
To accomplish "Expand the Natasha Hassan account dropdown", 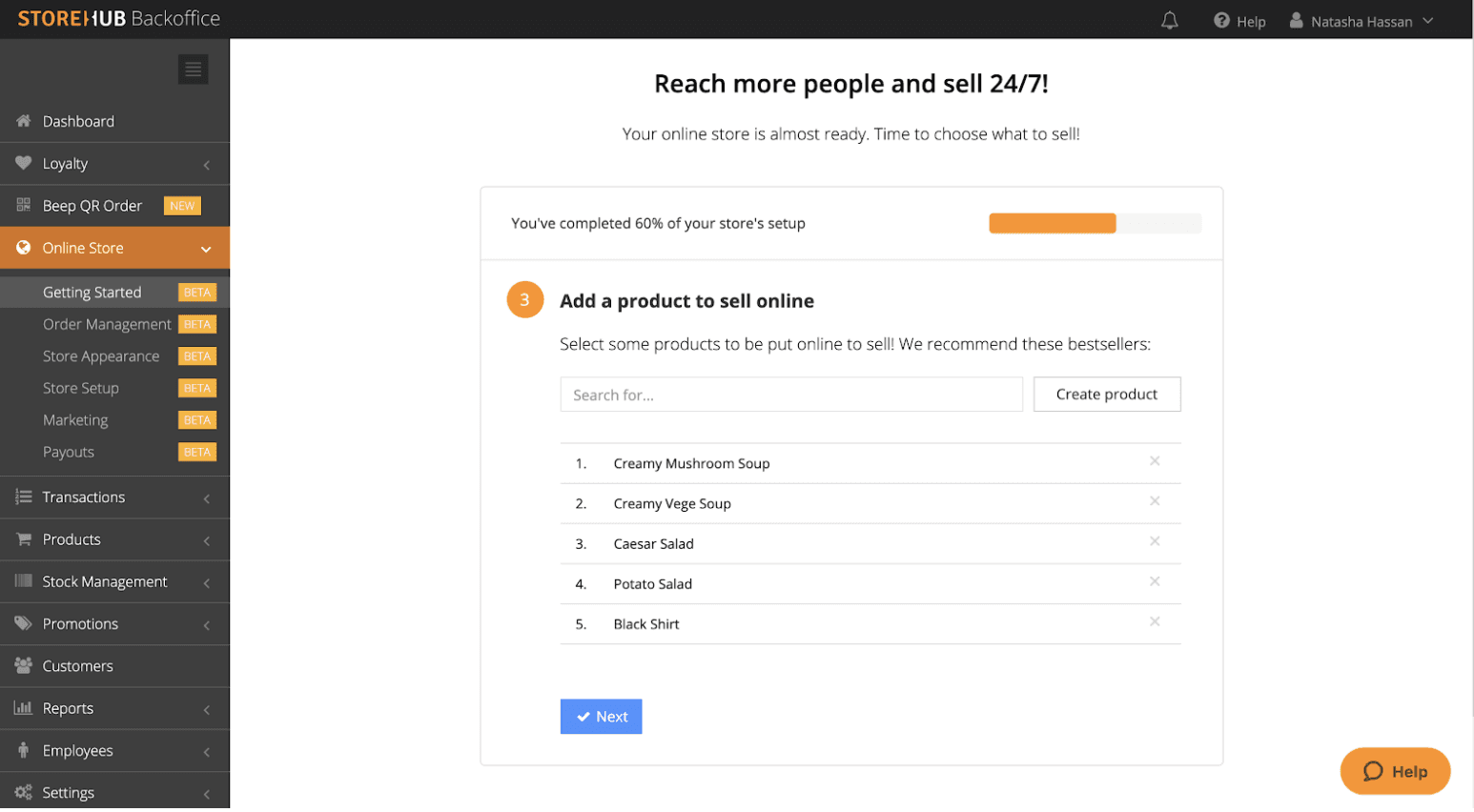I will 1361,20.
